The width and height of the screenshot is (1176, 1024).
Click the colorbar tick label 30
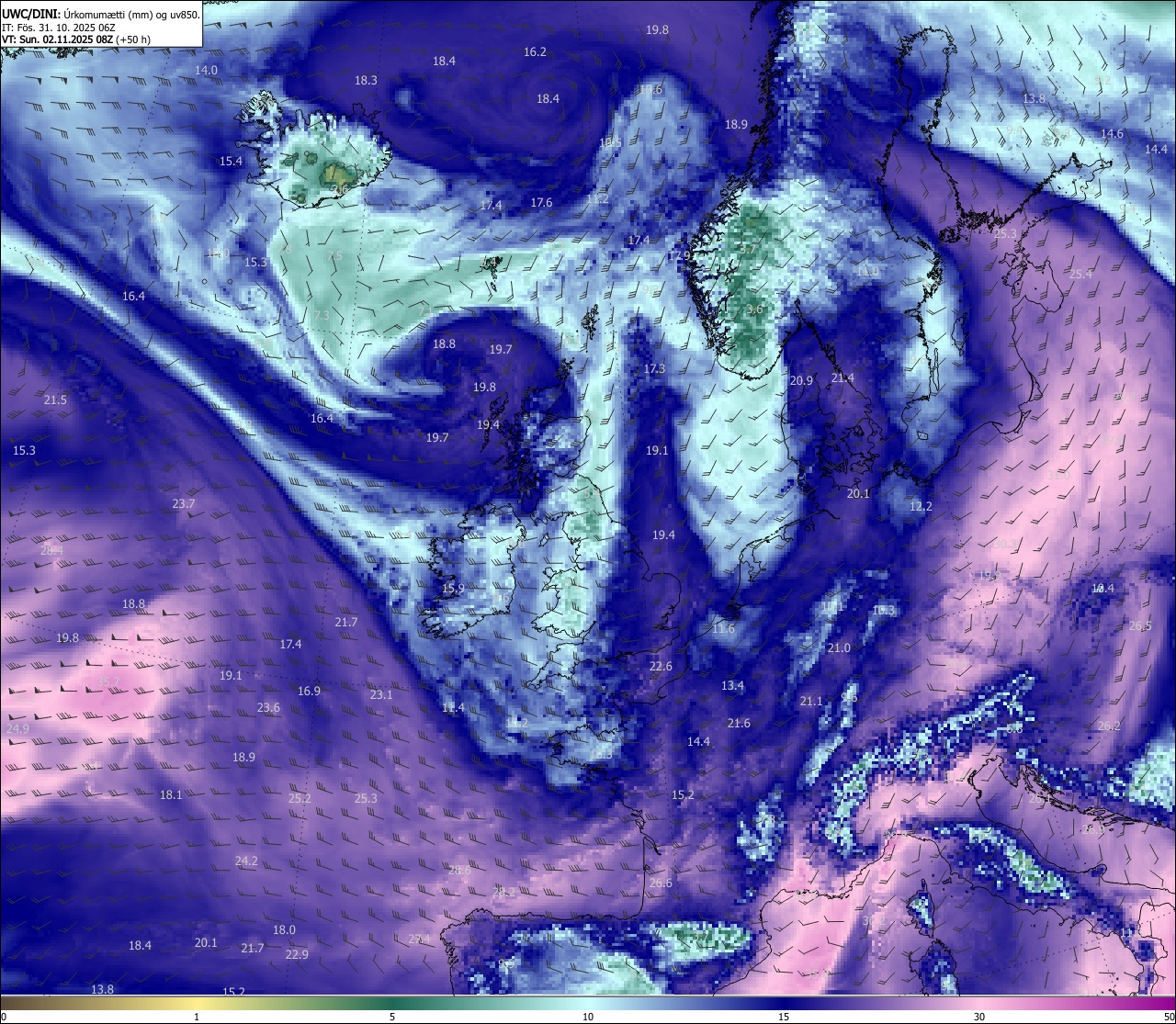click(979, 1017)
